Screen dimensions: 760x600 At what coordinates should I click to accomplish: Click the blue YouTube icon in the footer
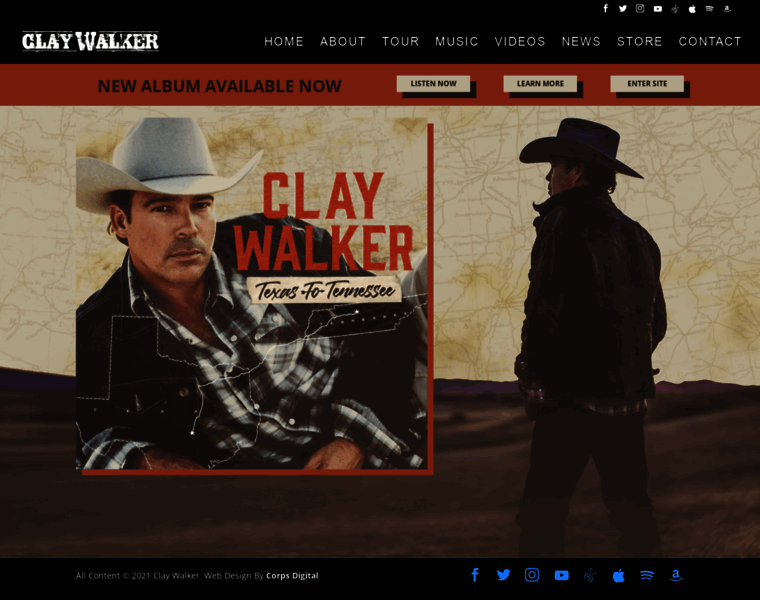[x=561, y=575]
